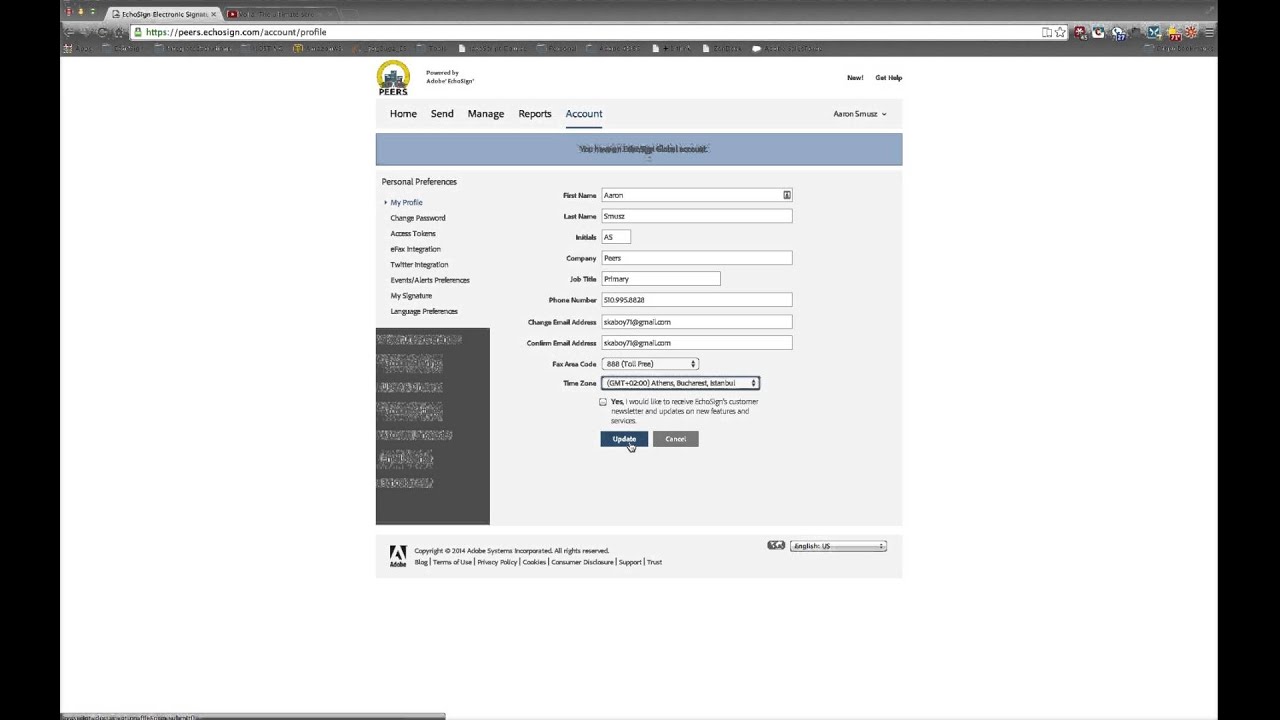Close the EchoSign browser tab

click(213, 14)
